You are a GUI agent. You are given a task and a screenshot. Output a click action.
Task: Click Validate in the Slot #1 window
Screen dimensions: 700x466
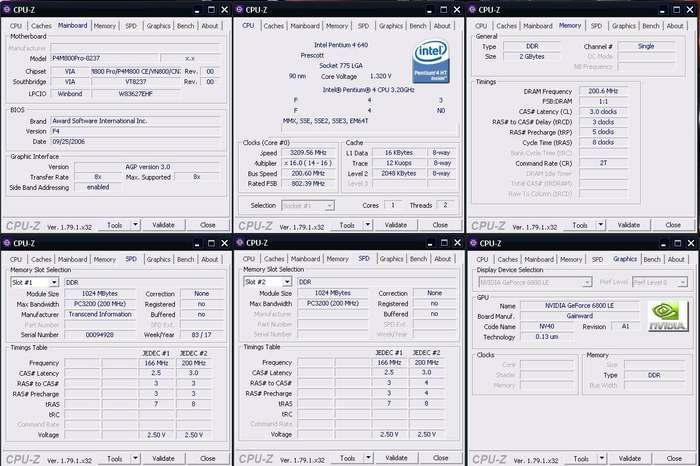(x=163, y=458)
